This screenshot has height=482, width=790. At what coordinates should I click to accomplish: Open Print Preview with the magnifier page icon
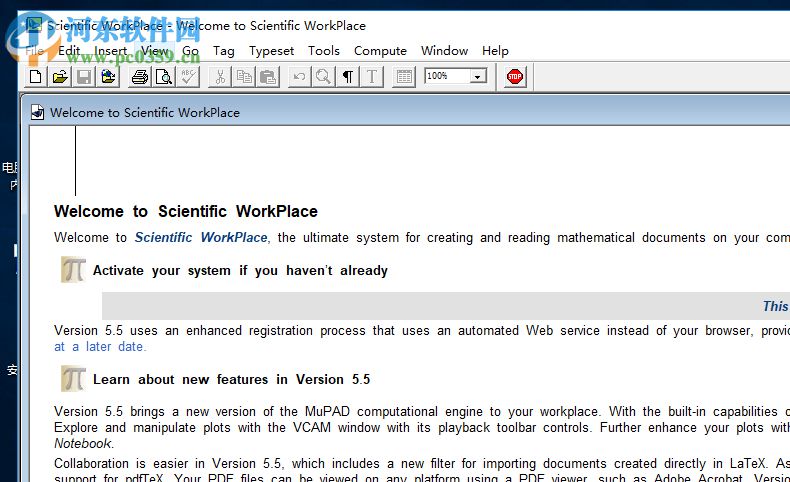coord(164,77)
